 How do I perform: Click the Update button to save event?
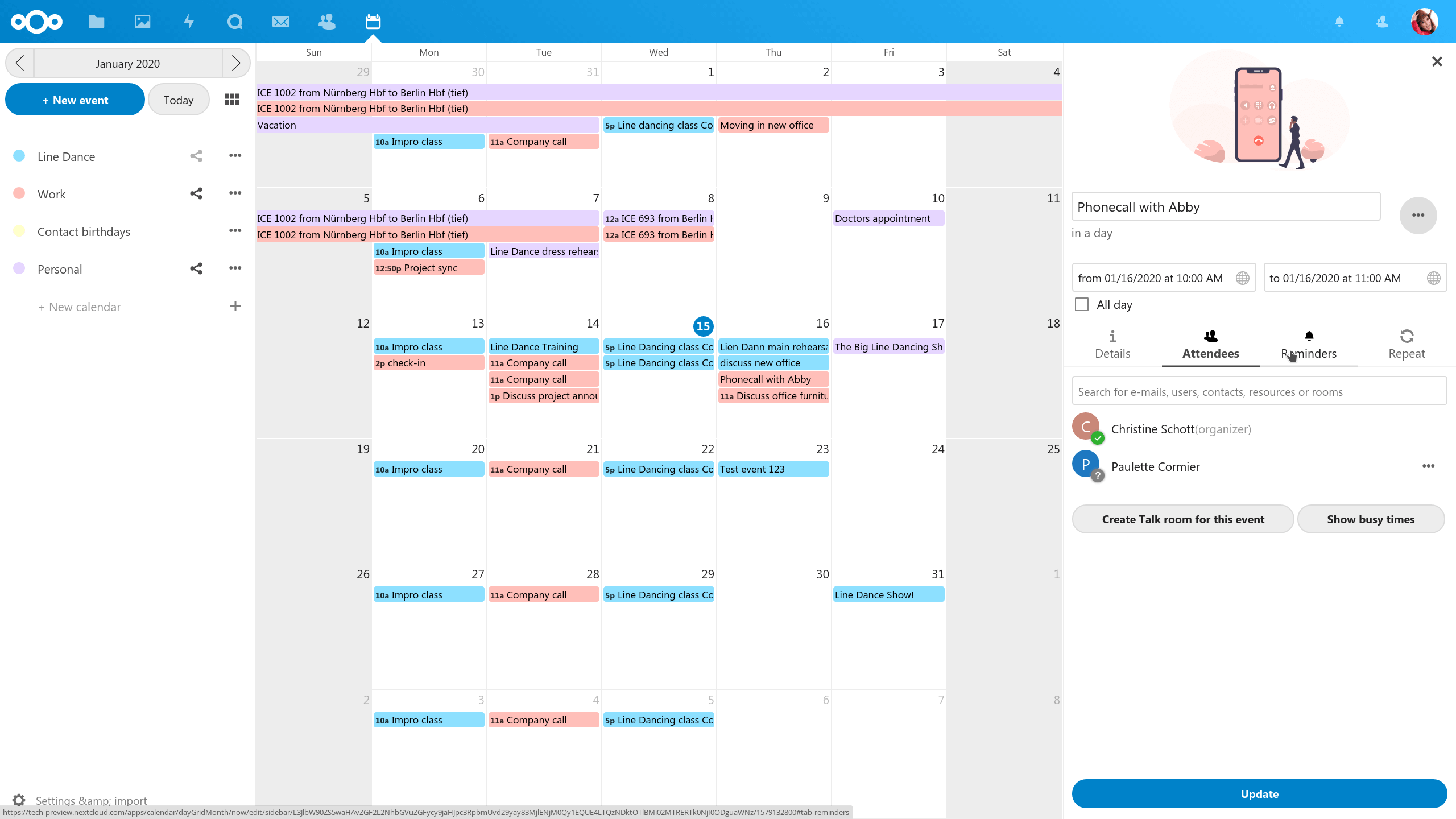[1259, 794]
